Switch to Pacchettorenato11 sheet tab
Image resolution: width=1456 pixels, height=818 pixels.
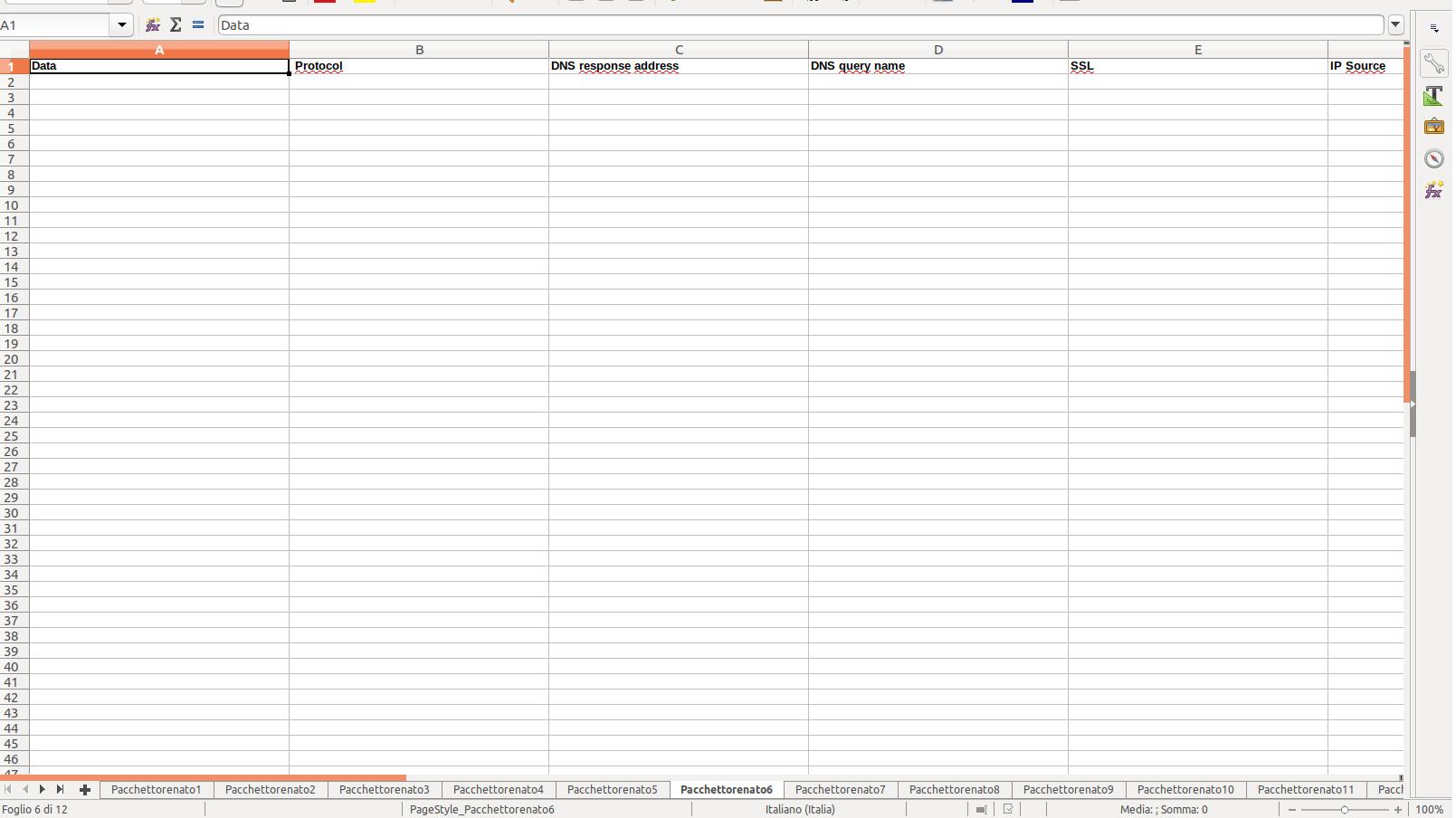coord(1306,790)
